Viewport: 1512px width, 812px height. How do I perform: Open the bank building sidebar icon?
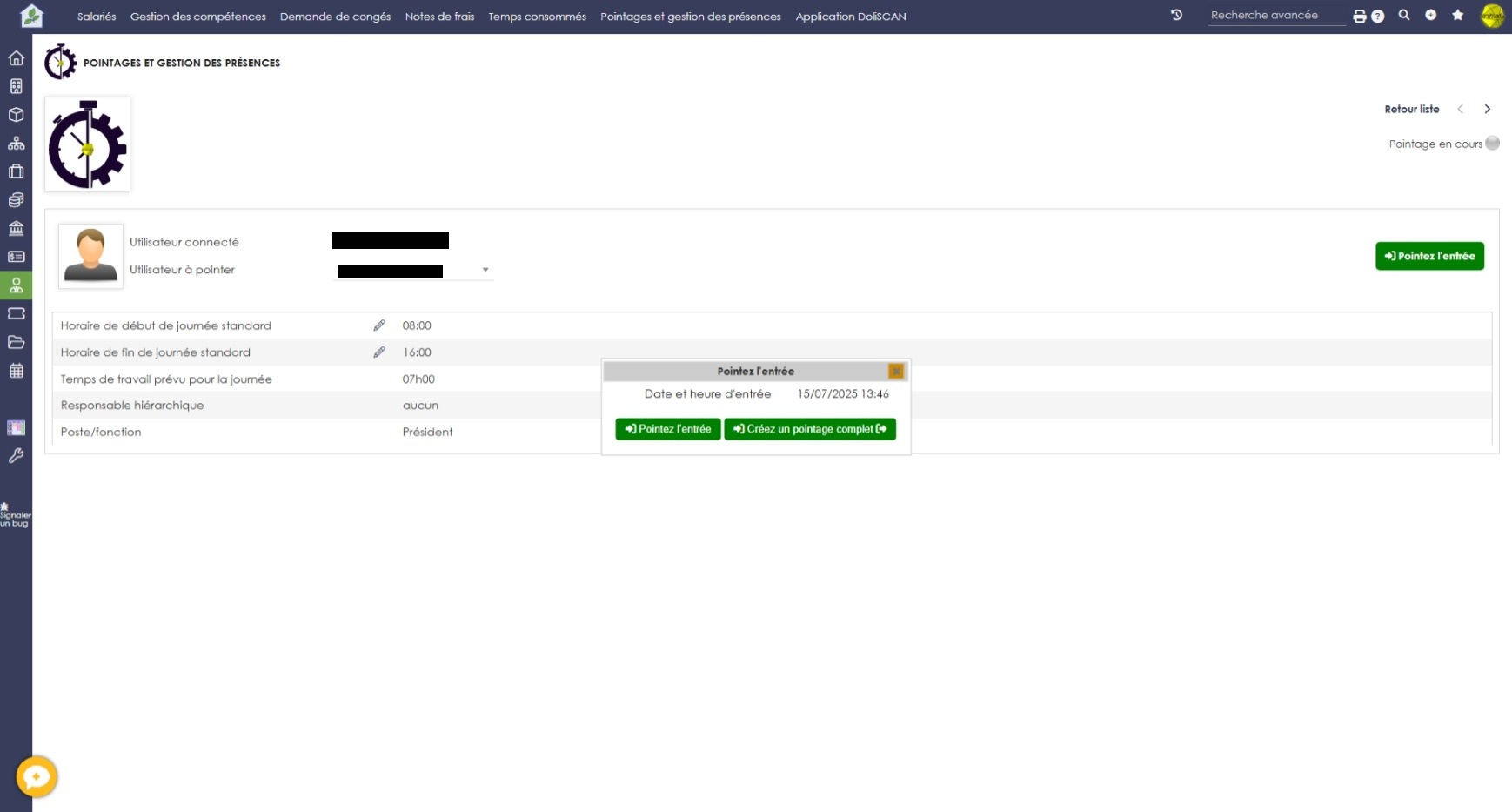click(16, 228)
